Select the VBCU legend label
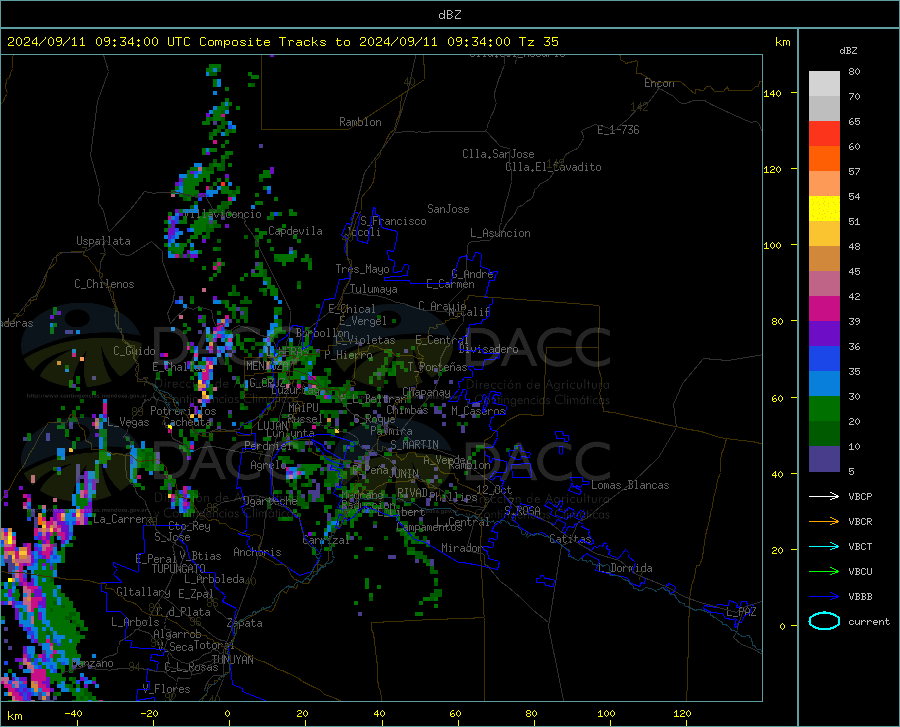Screen dimensions: 900x727 point(860,572)
